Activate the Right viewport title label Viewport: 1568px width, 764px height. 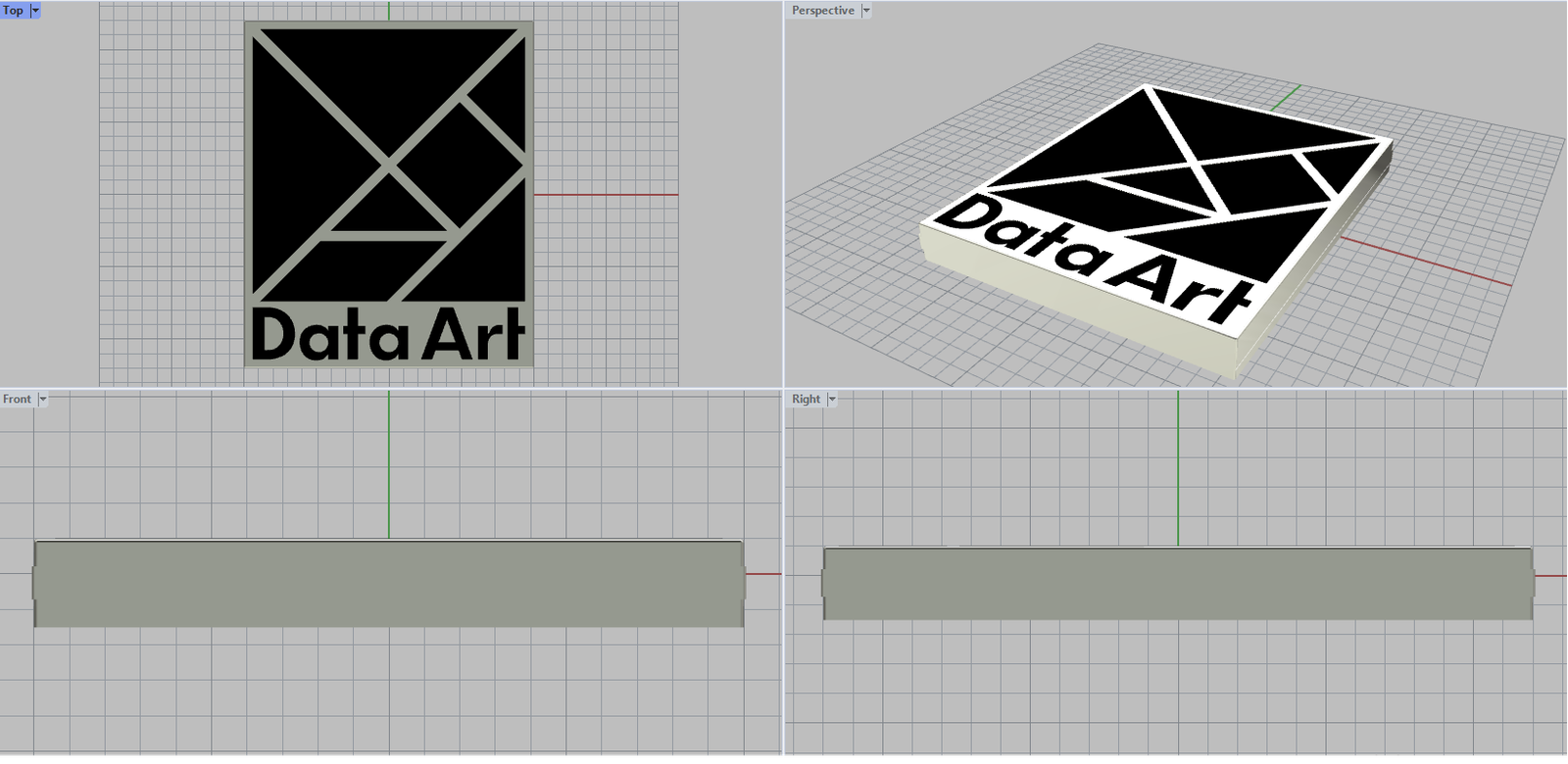pos(807,400)
